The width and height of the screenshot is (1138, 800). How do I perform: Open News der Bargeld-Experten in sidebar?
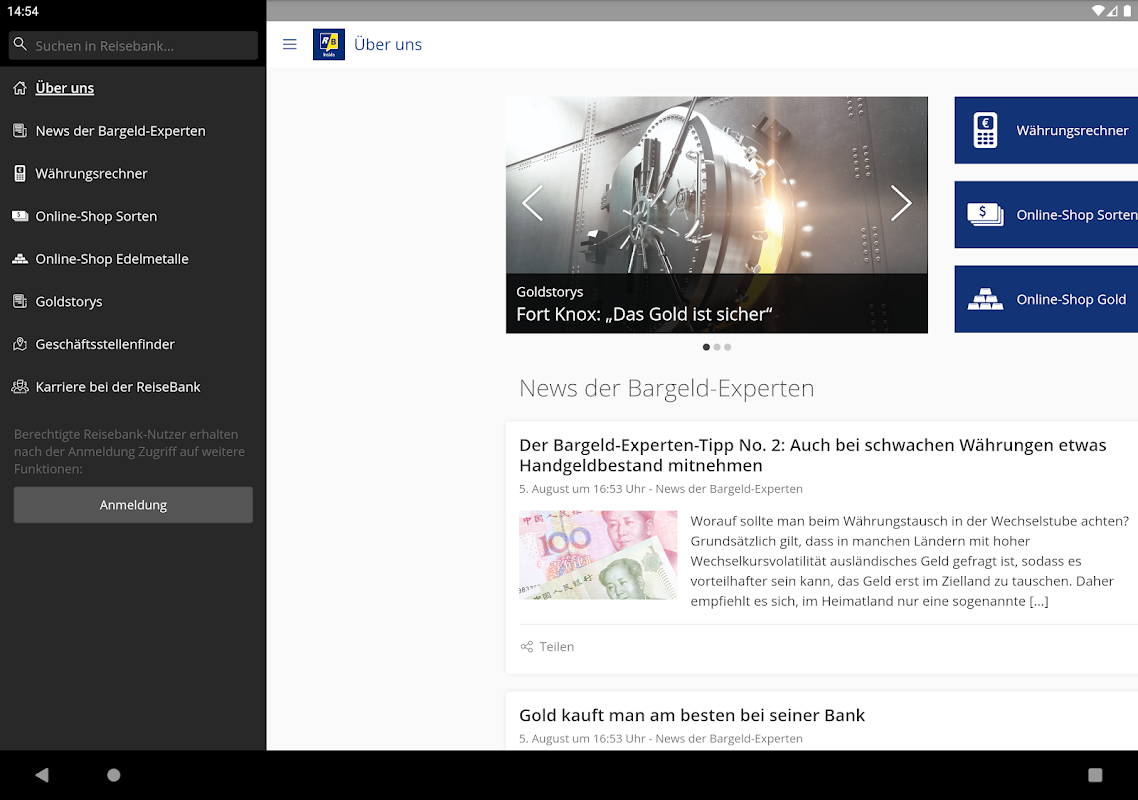120,131
